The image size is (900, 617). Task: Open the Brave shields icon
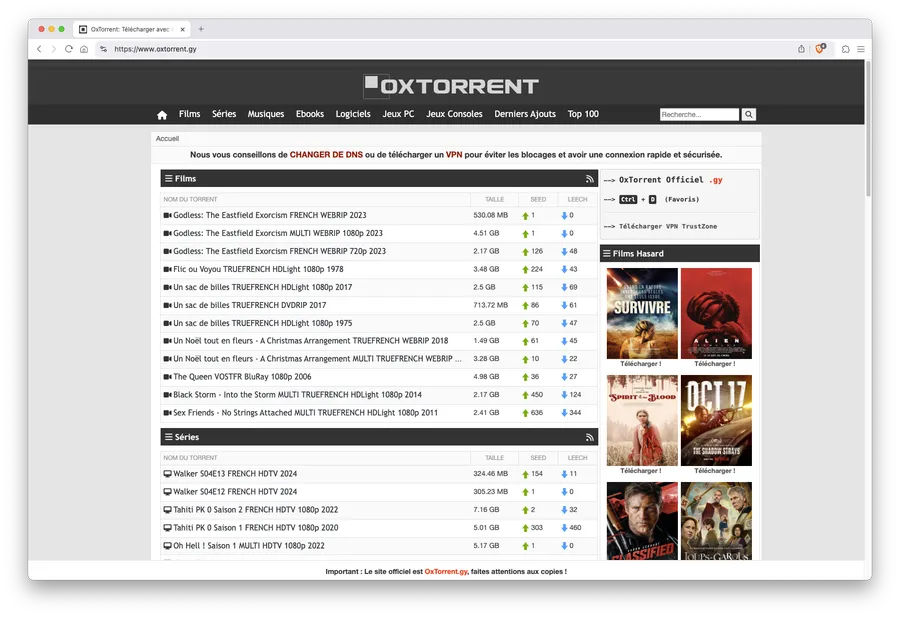[x=820, y=49]
